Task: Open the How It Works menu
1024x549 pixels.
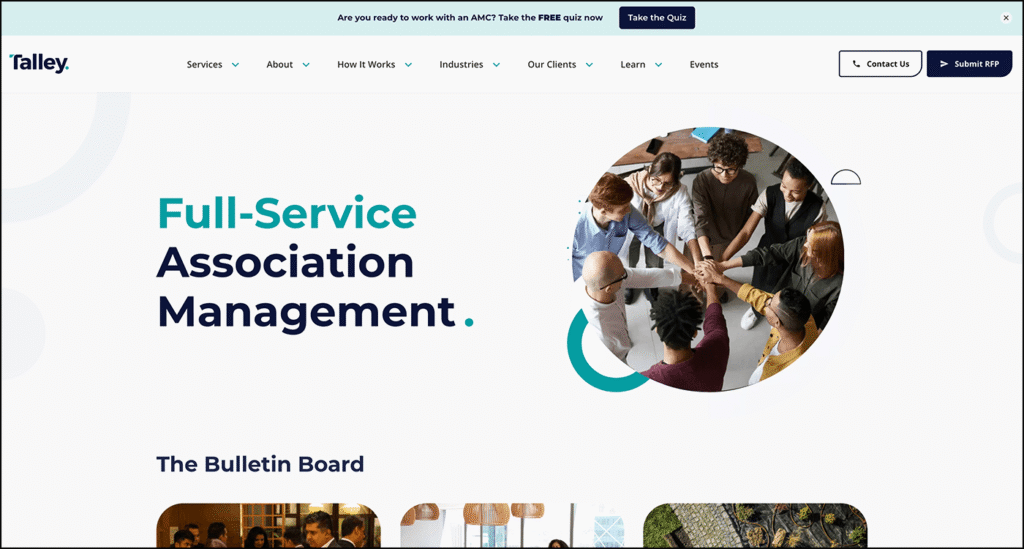Action: (366, 65)
